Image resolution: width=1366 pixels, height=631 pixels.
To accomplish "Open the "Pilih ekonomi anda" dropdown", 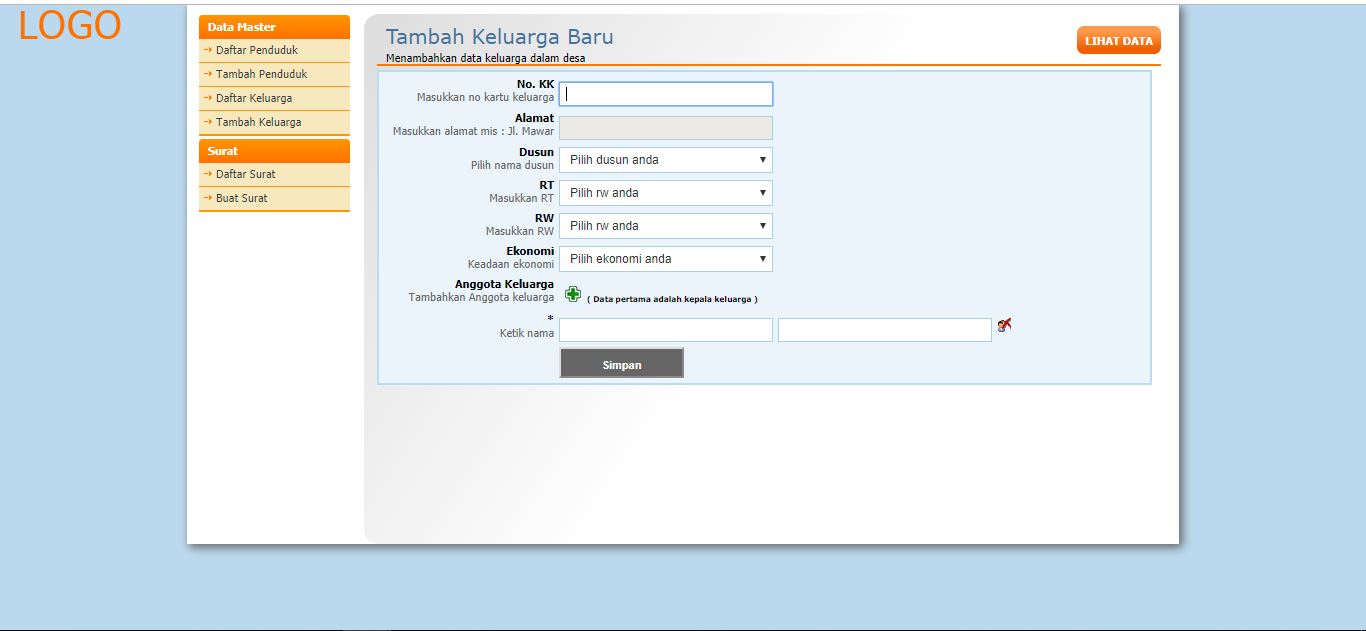I will (666, 258).
